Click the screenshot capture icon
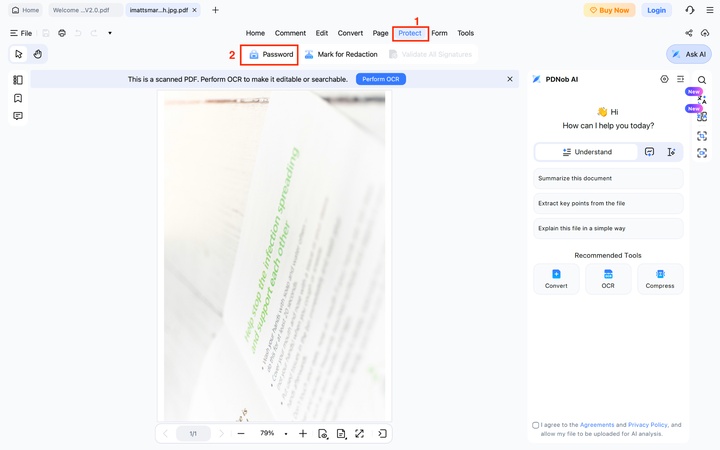Image resolution: width=720 pixels, height=450 pixels. pos(702,136)
